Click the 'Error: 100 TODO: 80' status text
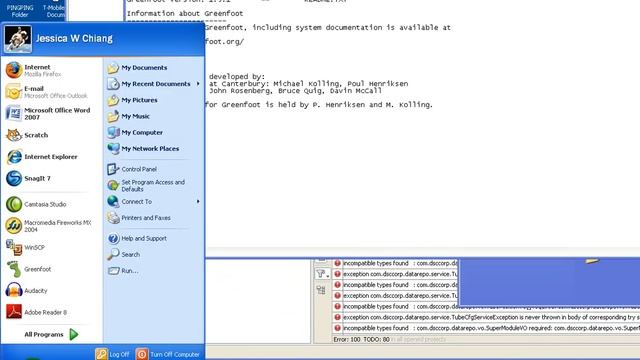Screen dimensions: 640x360 pos(362,339)
